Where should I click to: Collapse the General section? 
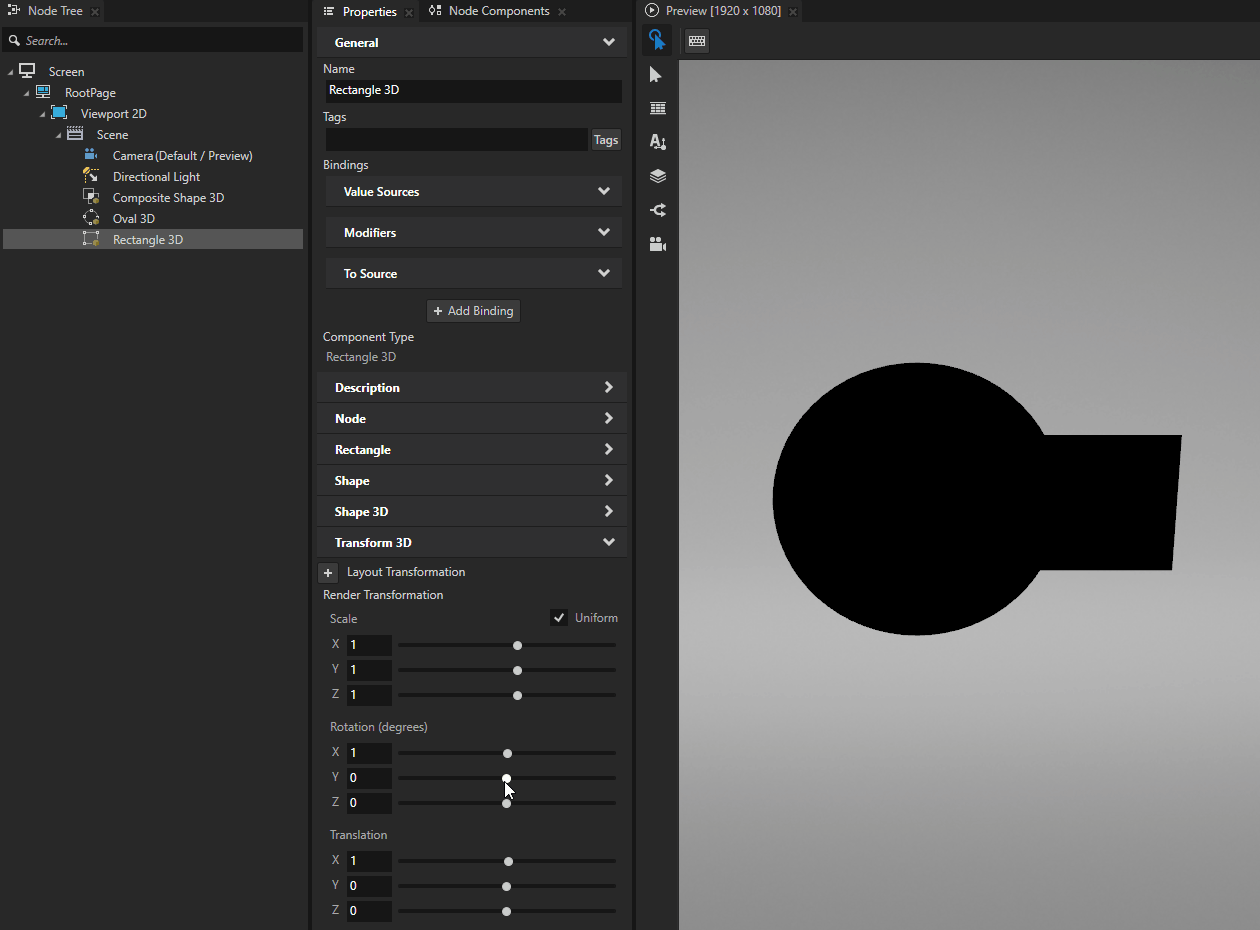coord(608,42)
